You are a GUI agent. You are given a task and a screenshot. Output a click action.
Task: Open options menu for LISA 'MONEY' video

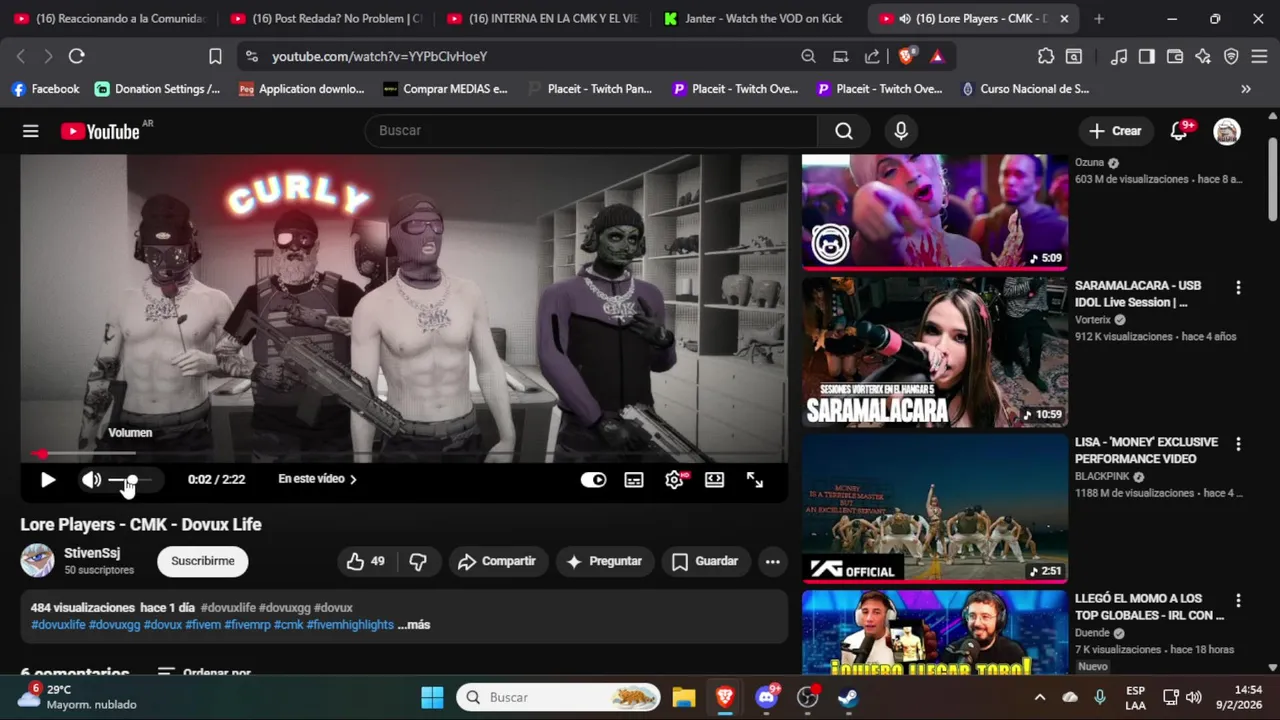pos(1238,444)
